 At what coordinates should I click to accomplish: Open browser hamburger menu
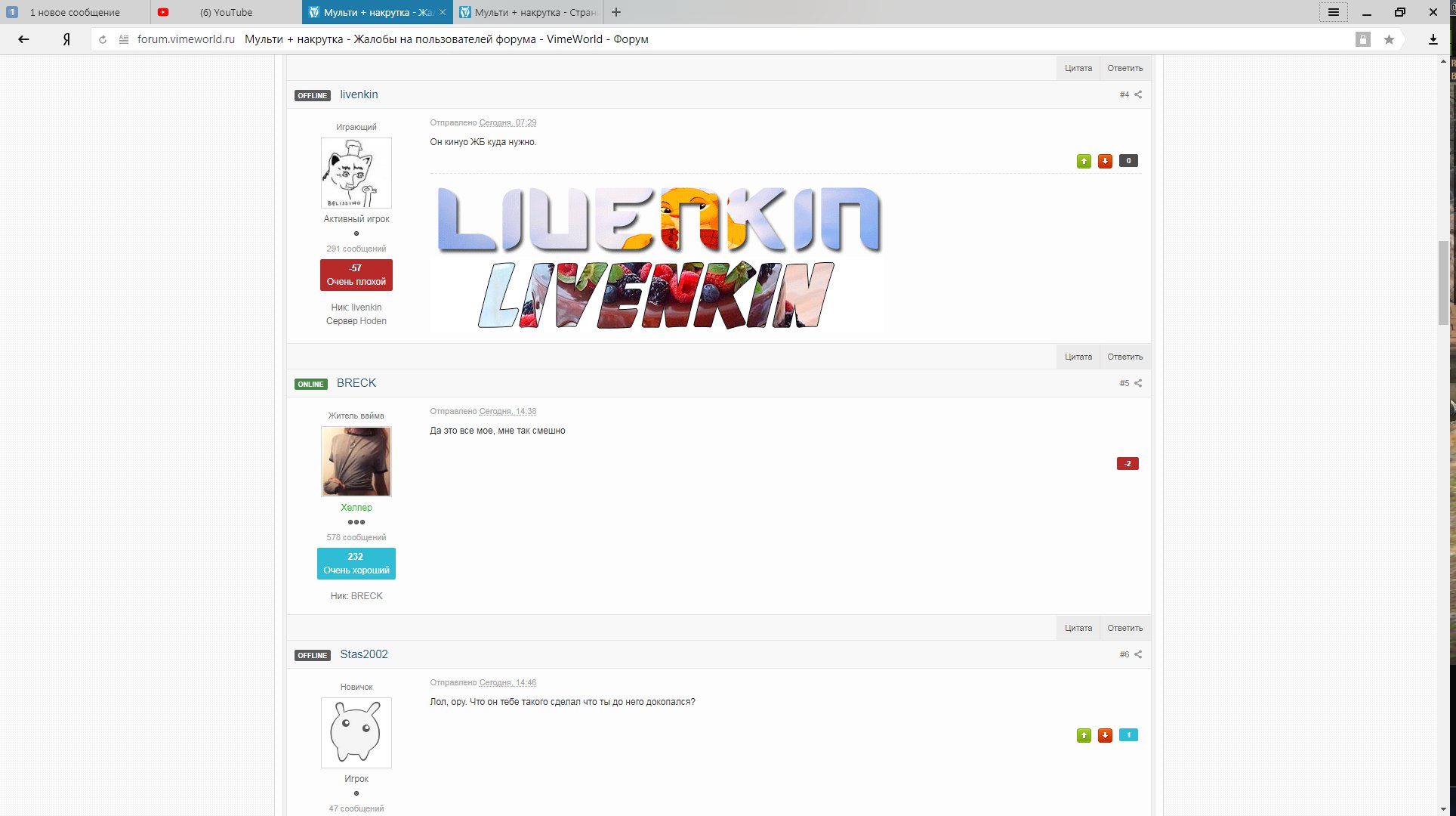[1334, 12]
